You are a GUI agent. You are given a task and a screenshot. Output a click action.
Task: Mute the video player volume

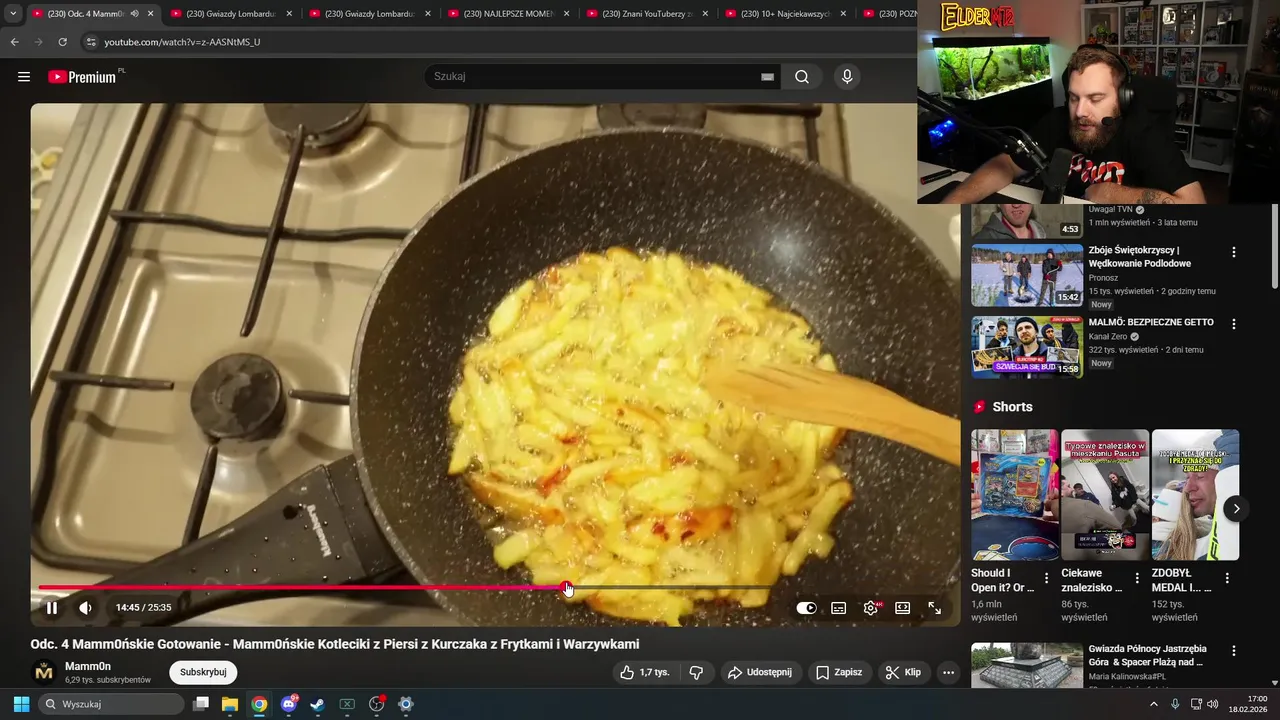click(86, 607)
